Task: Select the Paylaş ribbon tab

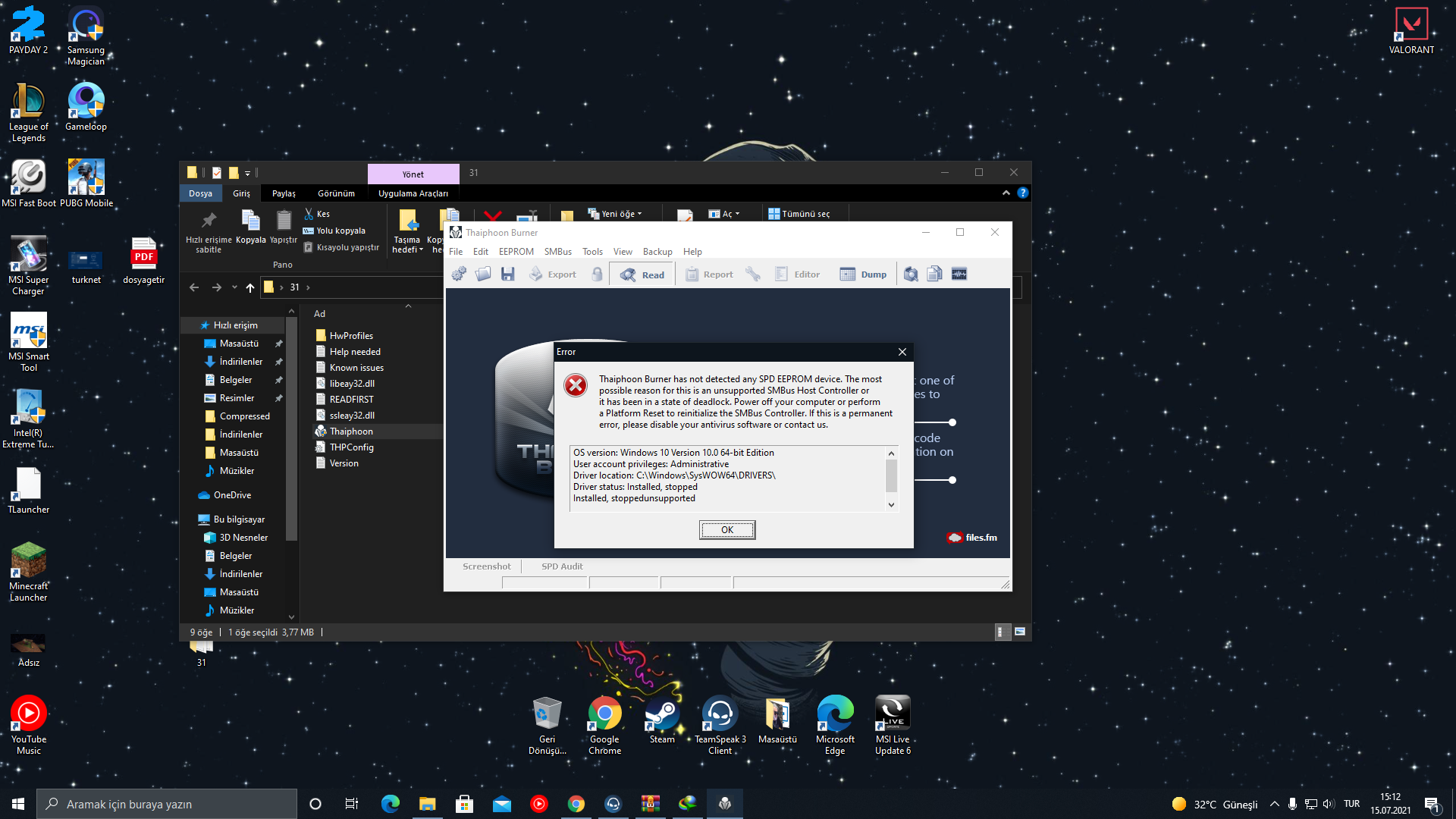Action: [284, 193]
